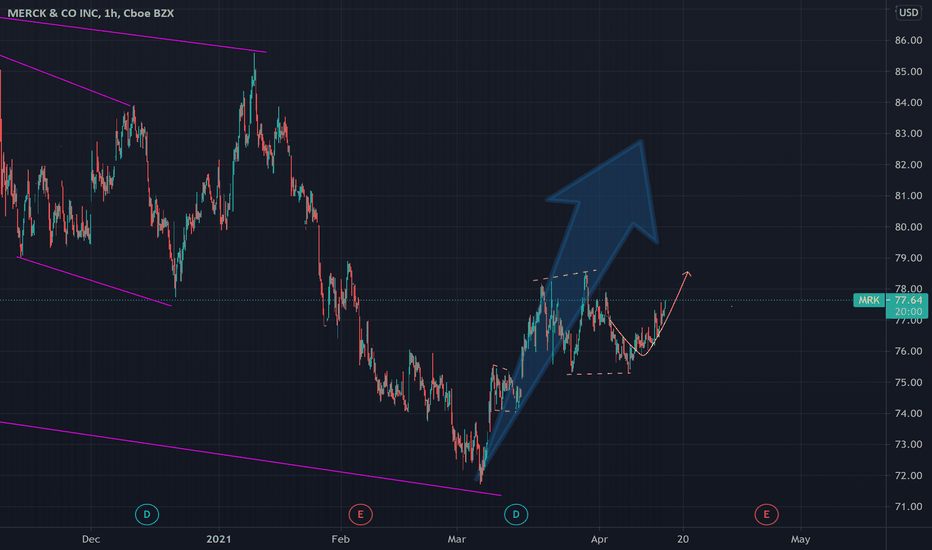The width and height of the screenshot is (932, 550).
Task: Click the 20 date axis label
Action: (683, 539)
